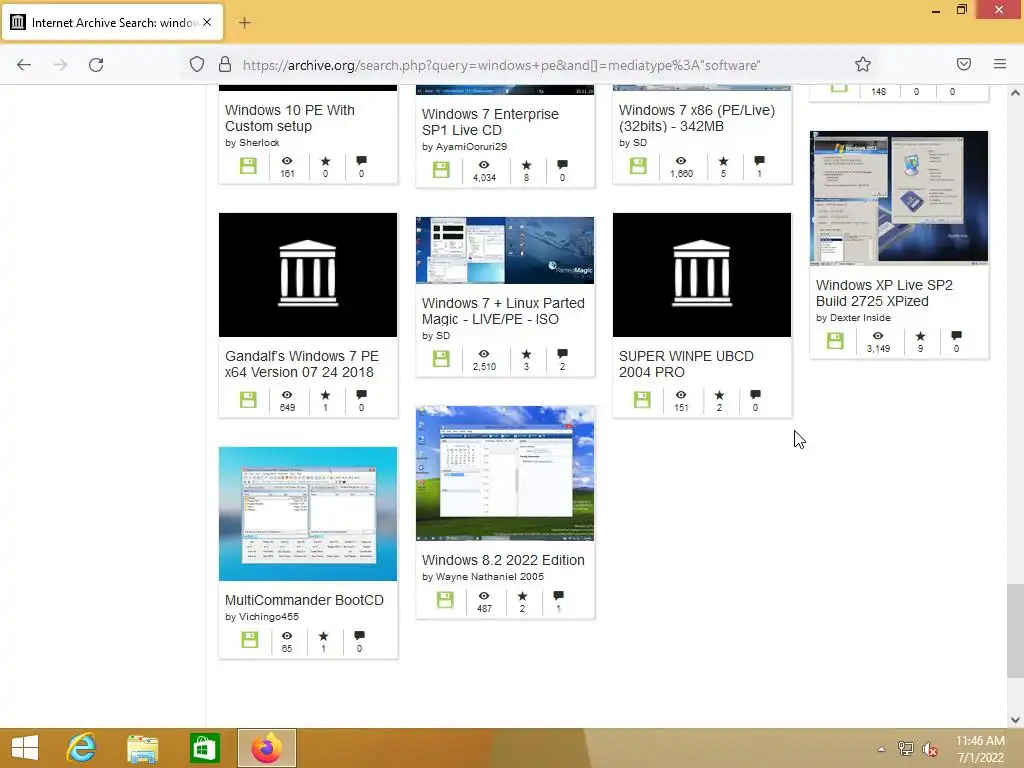
Task: Click reviews bubble on Windows 7 x86 card
Action: pos(759,161)
